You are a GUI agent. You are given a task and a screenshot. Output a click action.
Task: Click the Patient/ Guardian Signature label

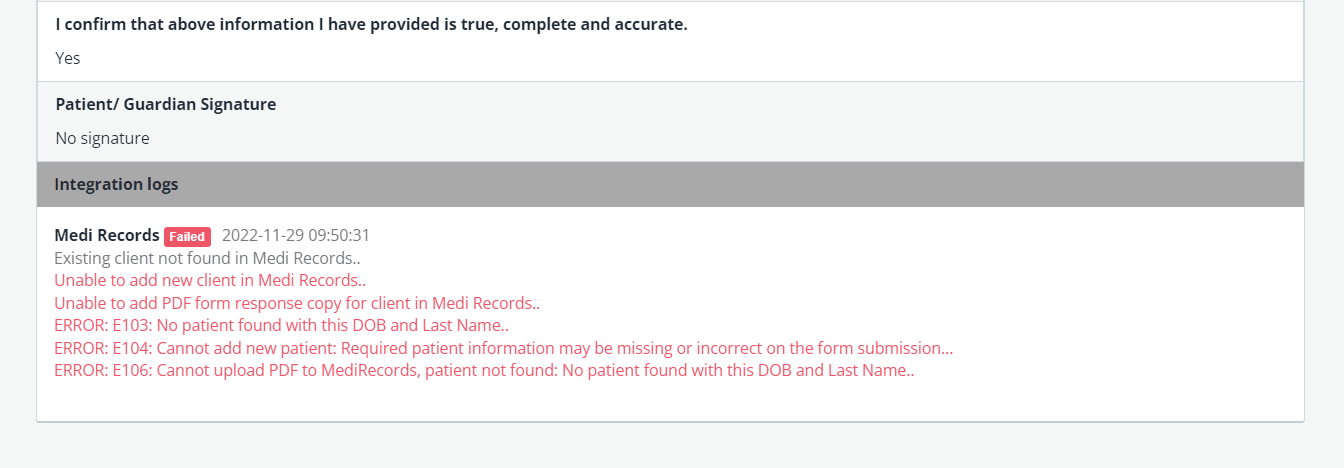[166, 104]
